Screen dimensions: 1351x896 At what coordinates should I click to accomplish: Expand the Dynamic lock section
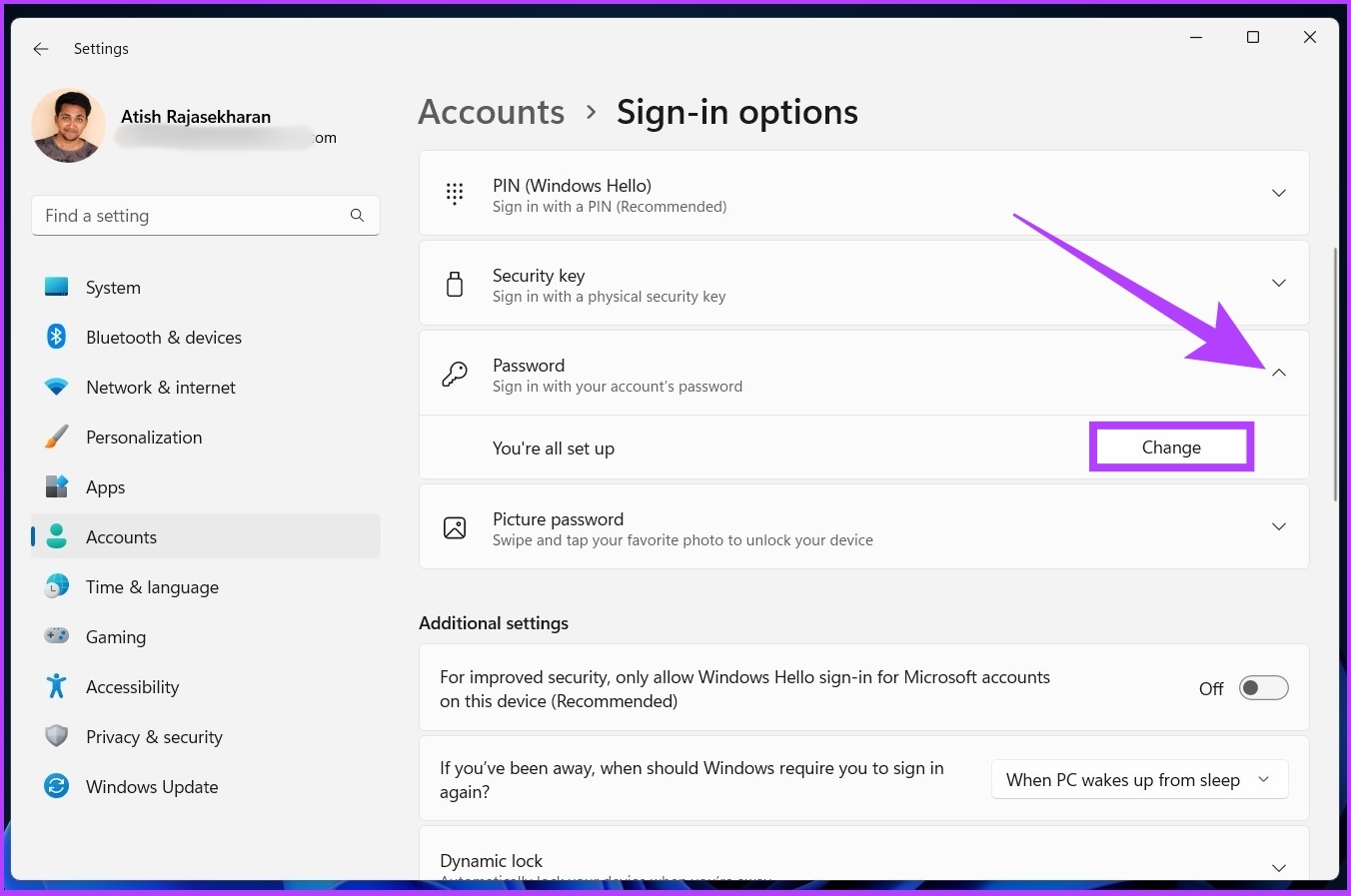pyautogui.click(x=1279, y=867)
